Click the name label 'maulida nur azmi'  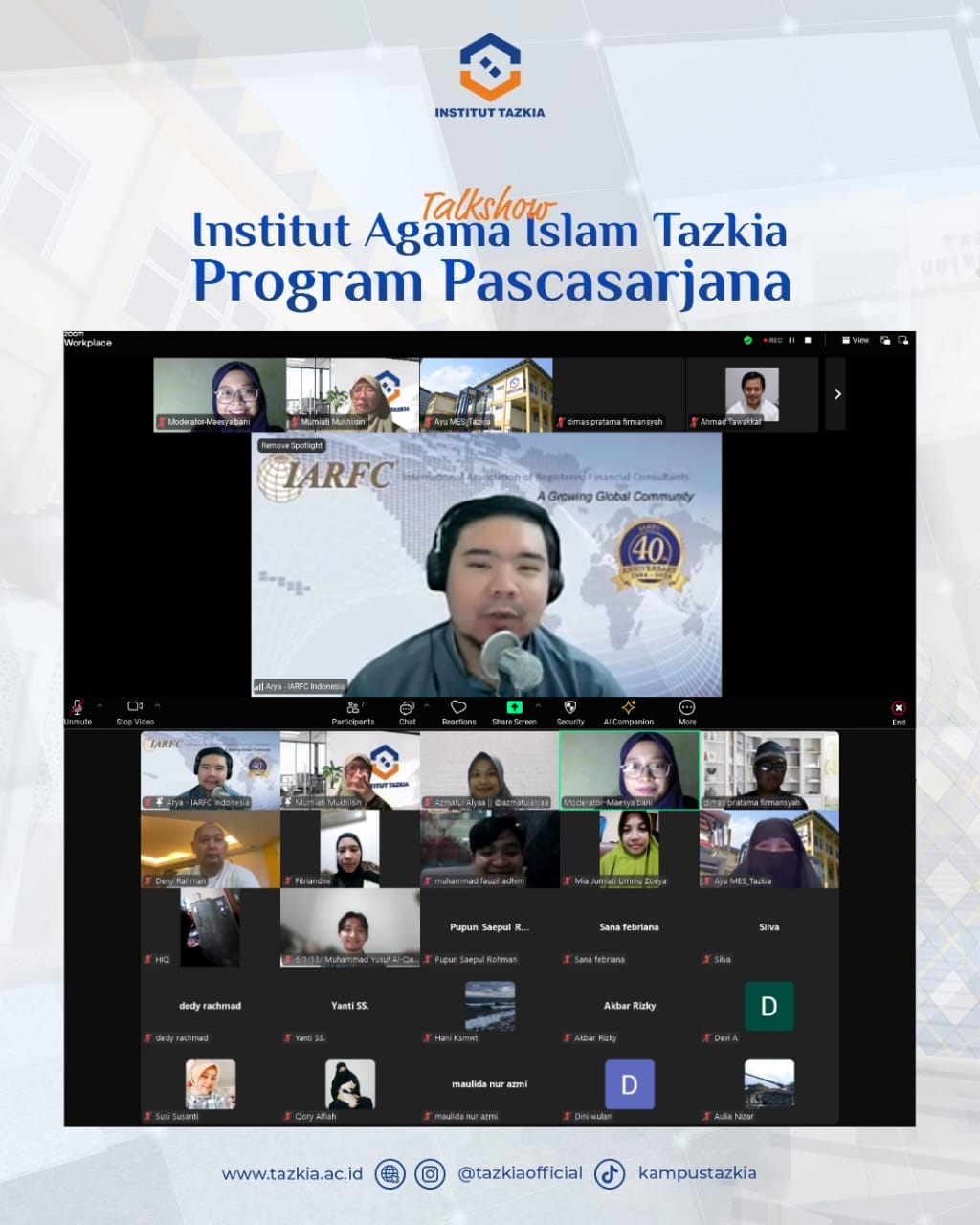click(x=466, y=1116)
